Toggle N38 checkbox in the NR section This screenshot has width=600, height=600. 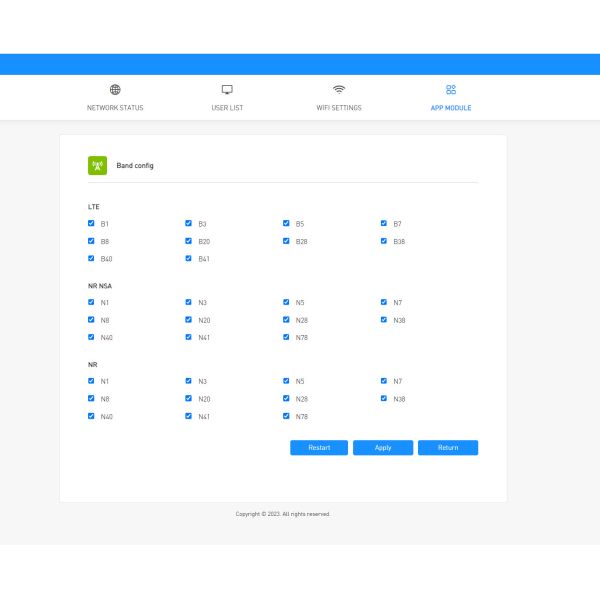point(383,398)
